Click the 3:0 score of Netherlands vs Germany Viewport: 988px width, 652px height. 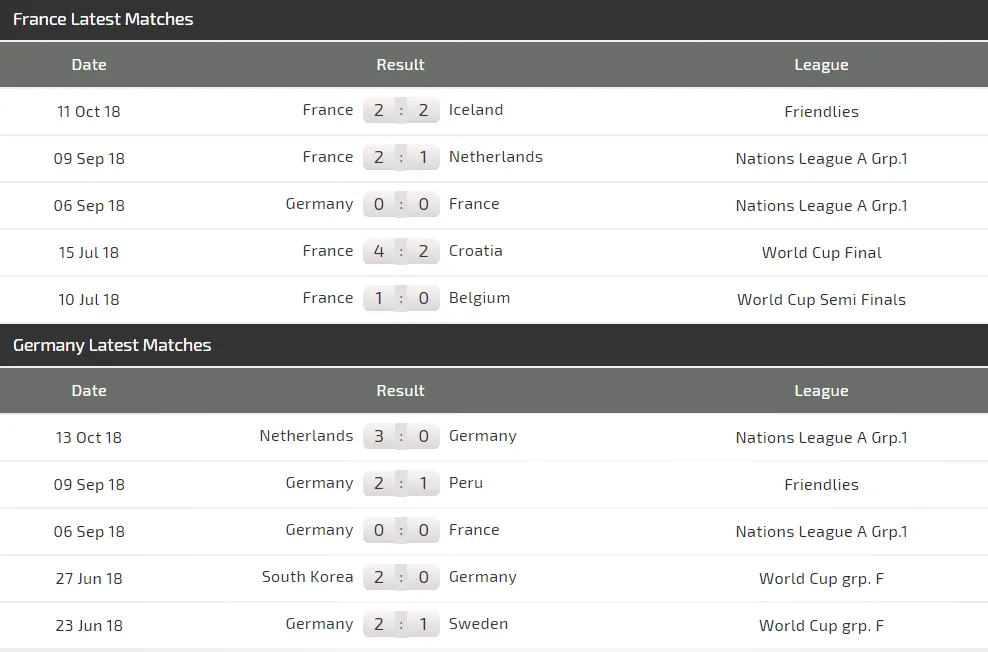click(401, 436)
